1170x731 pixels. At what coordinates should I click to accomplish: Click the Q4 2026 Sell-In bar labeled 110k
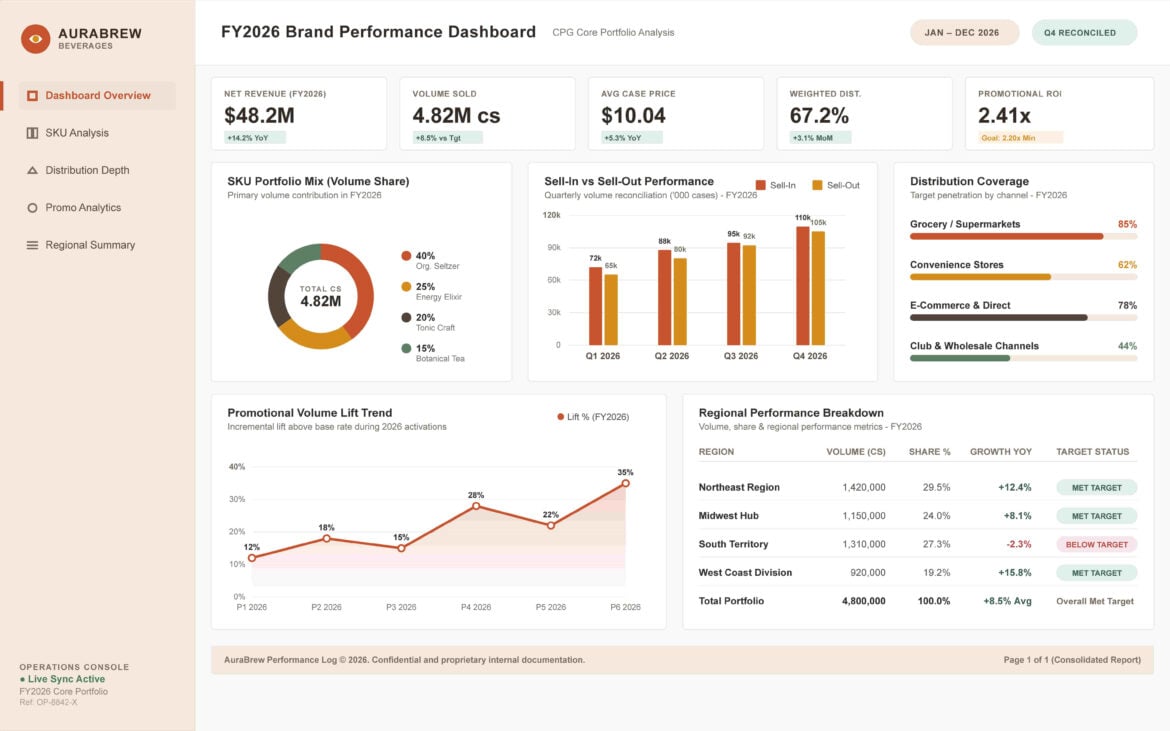coord(803,286)
